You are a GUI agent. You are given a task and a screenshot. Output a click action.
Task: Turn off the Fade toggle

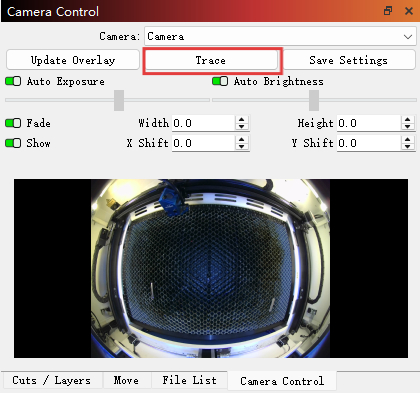coord(13,123)
